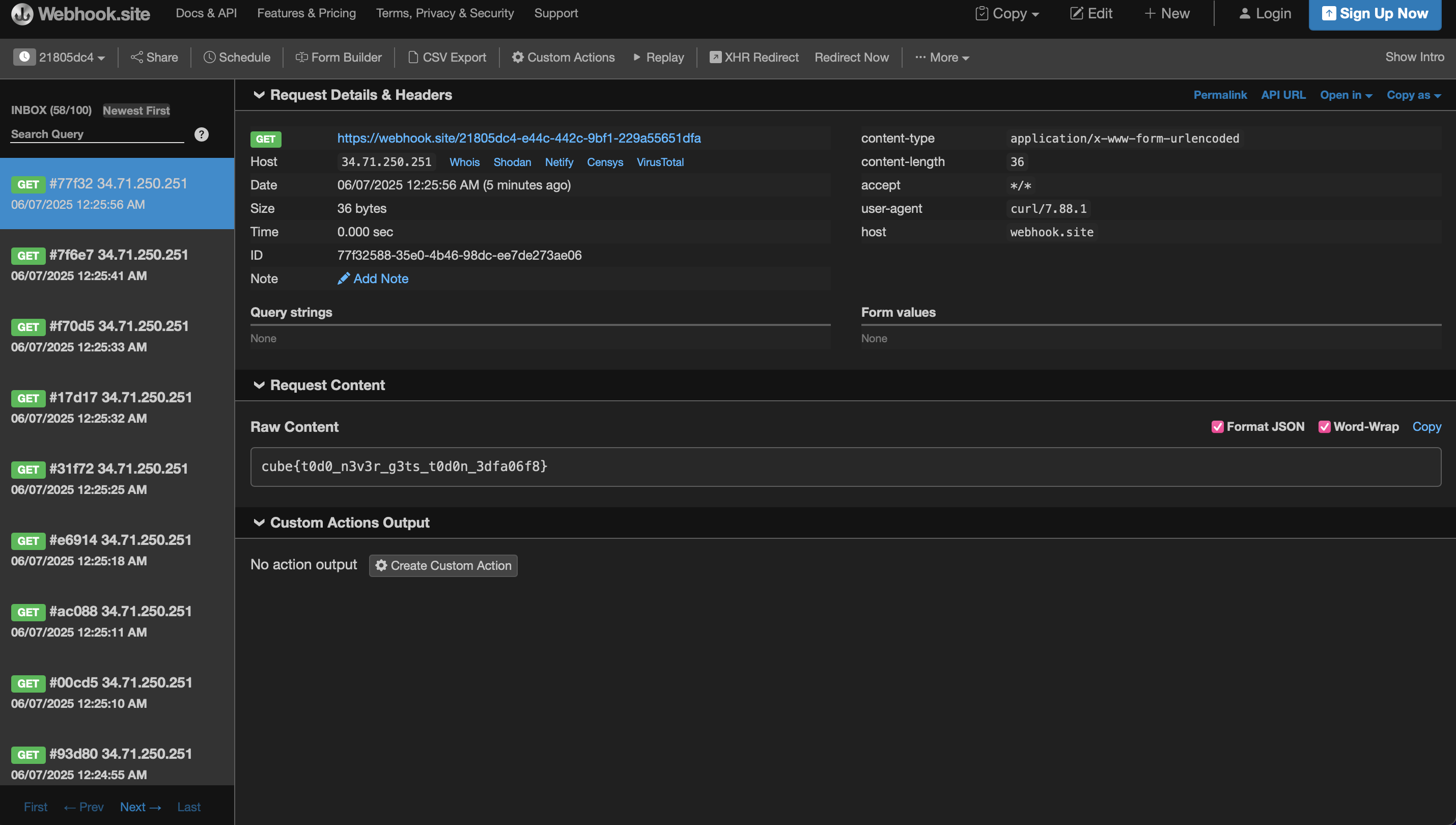Click the raw content text box
The height and width of the screenshot is (825, 1456).
tap(846, 467)
